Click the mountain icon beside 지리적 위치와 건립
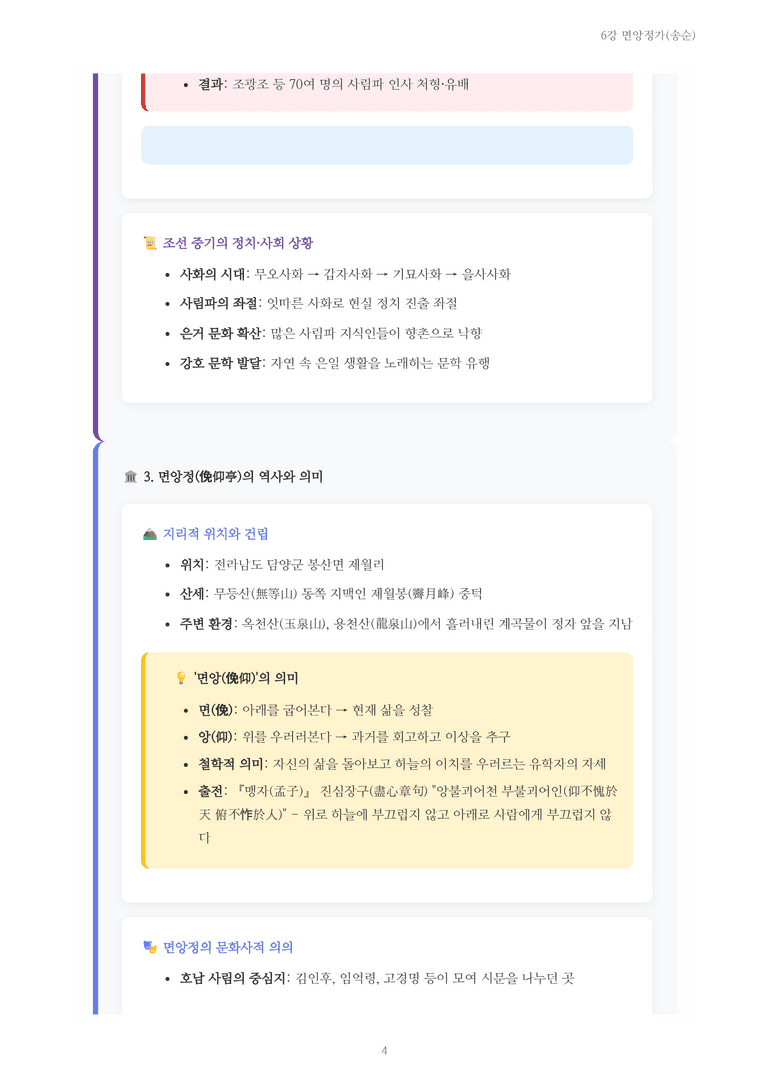Image resolution: width=768 pixels, height=1087 pixels. (x=150, y=534)
